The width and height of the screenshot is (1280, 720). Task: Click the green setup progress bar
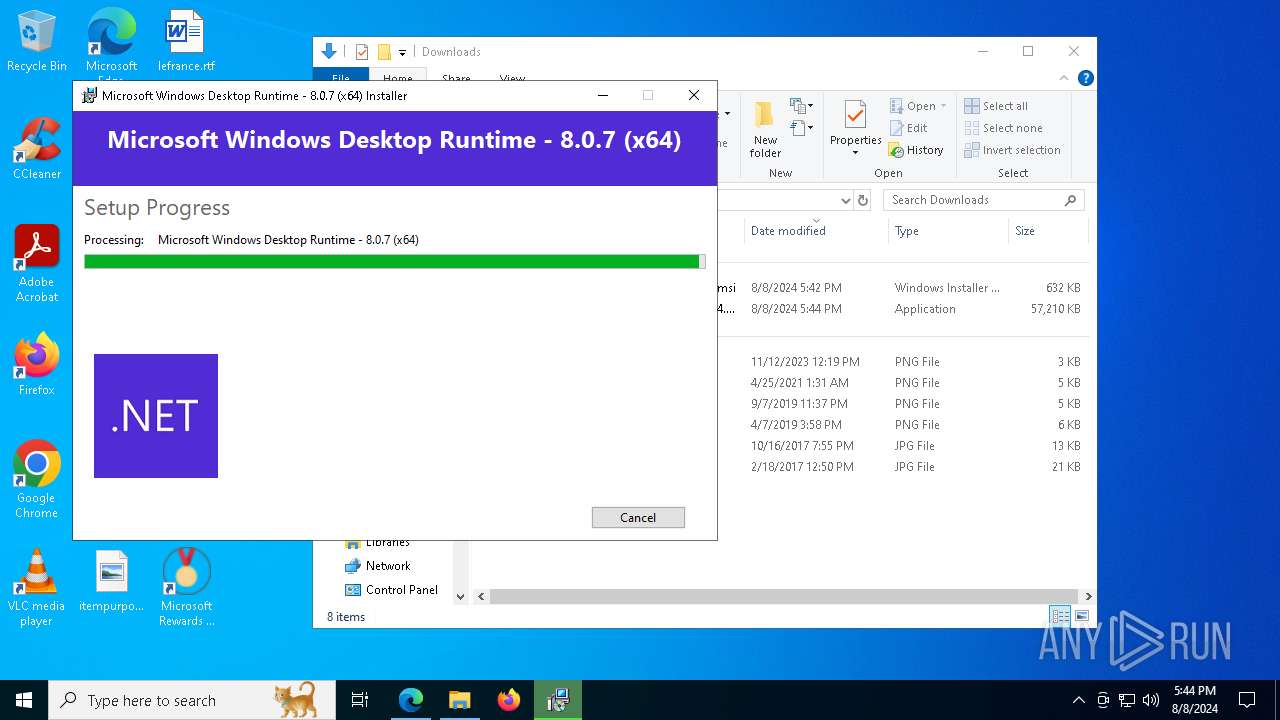point(394,261)
